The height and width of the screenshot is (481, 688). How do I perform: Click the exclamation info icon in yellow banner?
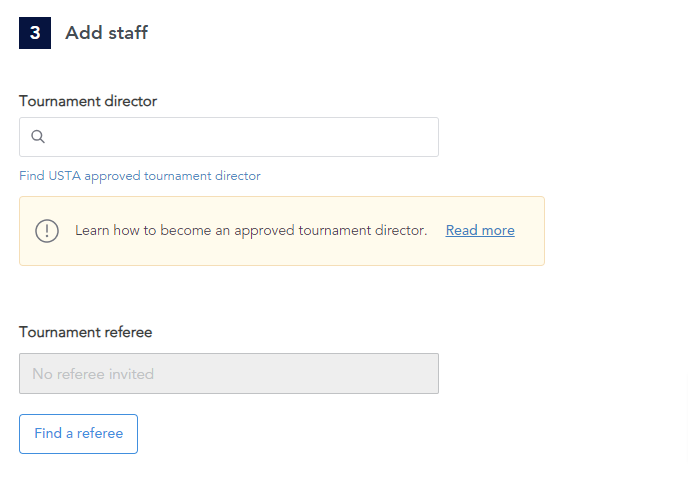[47, 231]
